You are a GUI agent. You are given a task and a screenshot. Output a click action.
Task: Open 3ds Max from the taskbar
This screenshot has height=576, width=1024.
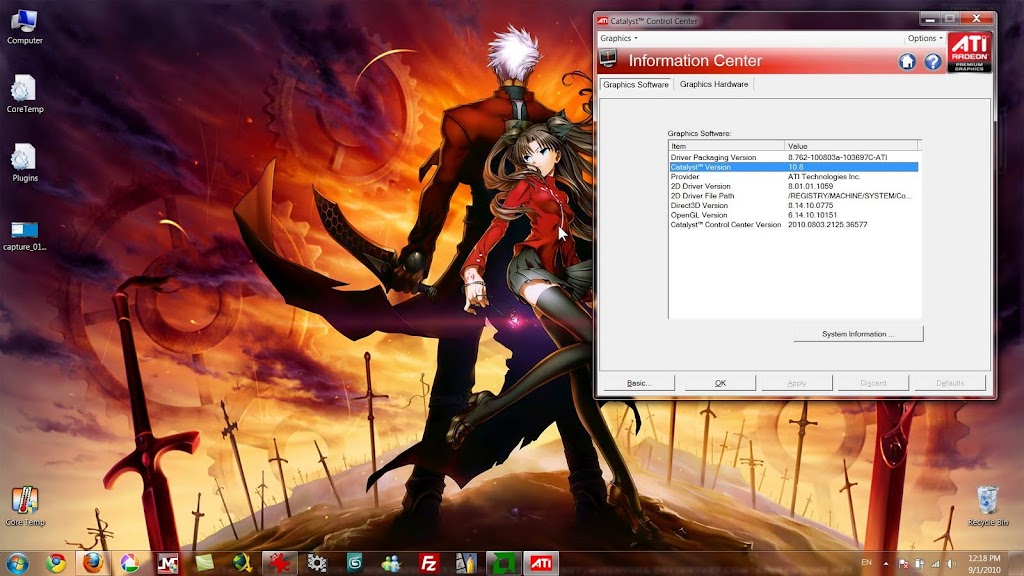coord(354,563)
